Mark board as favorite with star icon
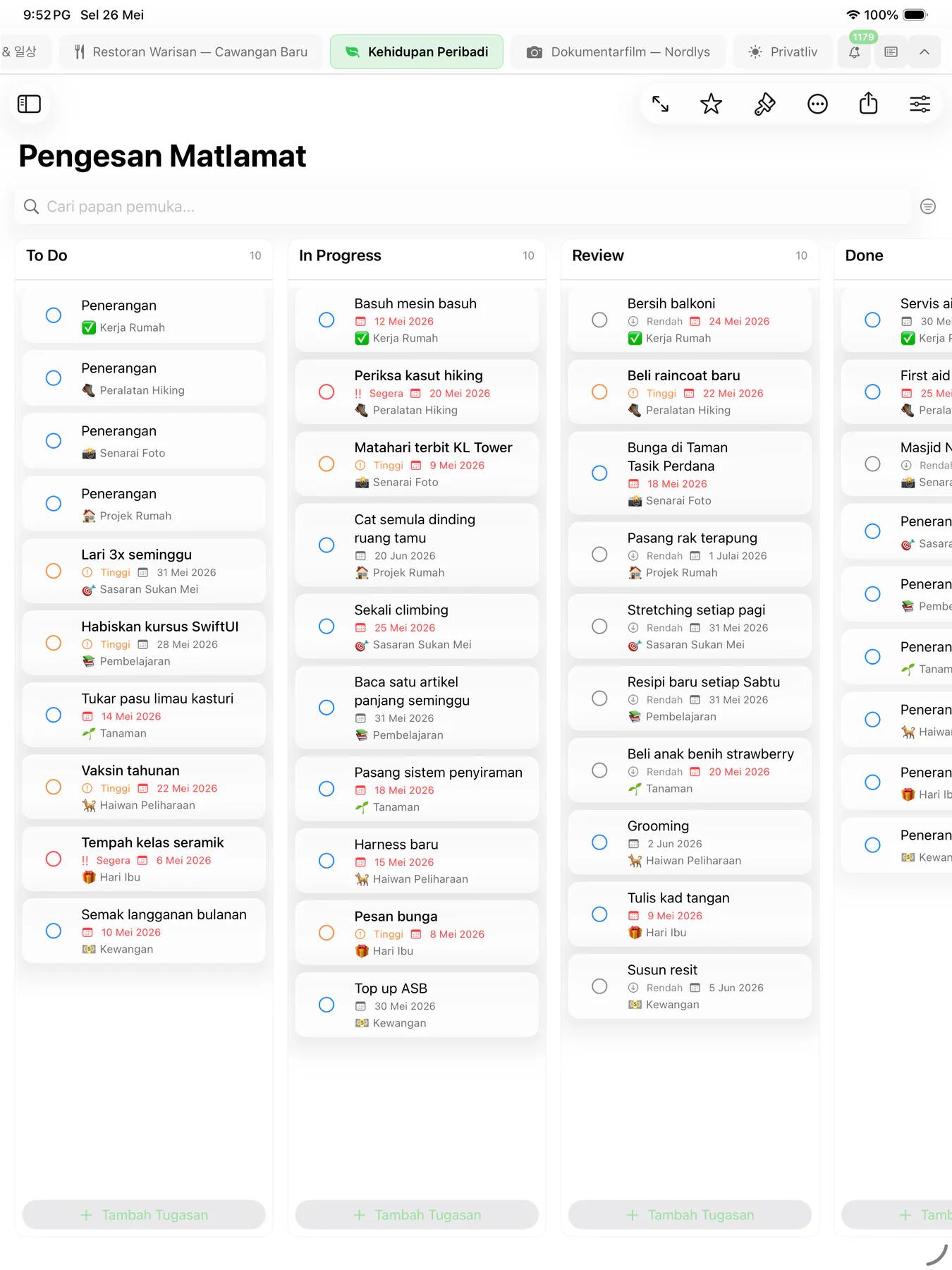Viewport: 952px width, 1270px height. (x=711, y=104)
